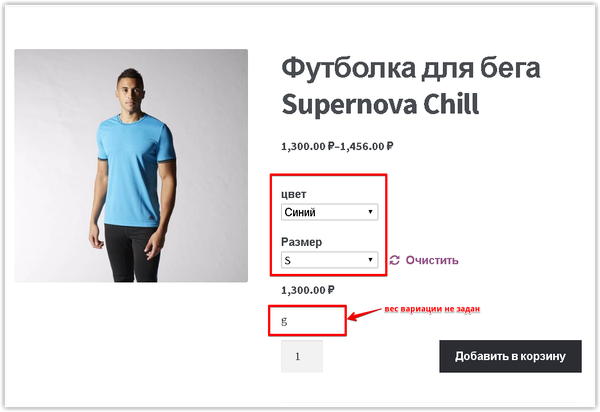
Task: Click the цвет label above the color select
Action: pos(293,194)
